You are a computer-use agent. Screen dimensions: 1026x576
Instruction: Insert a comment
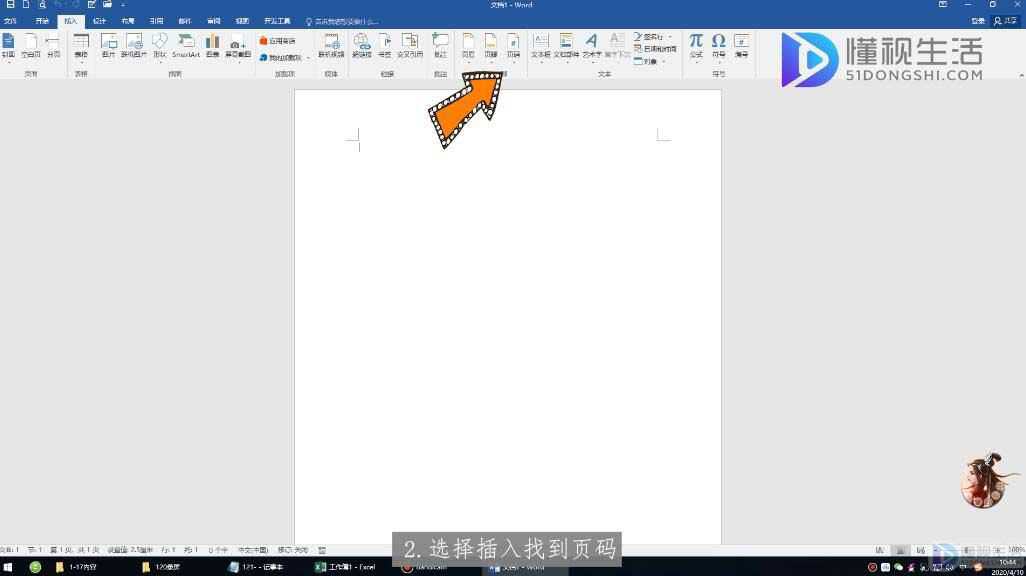pyautogui.click(x=440, y=46)
